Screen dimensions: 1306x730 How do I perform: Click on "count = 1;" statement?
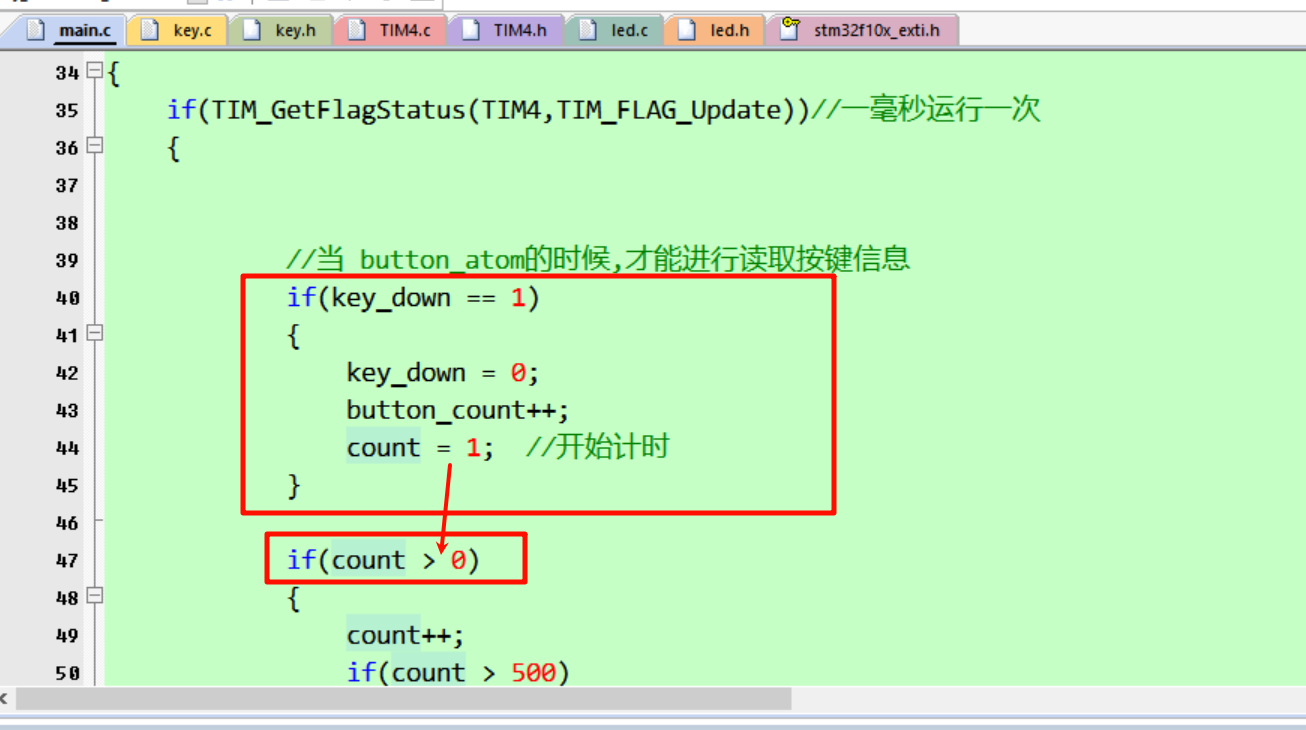click(420, 448)
